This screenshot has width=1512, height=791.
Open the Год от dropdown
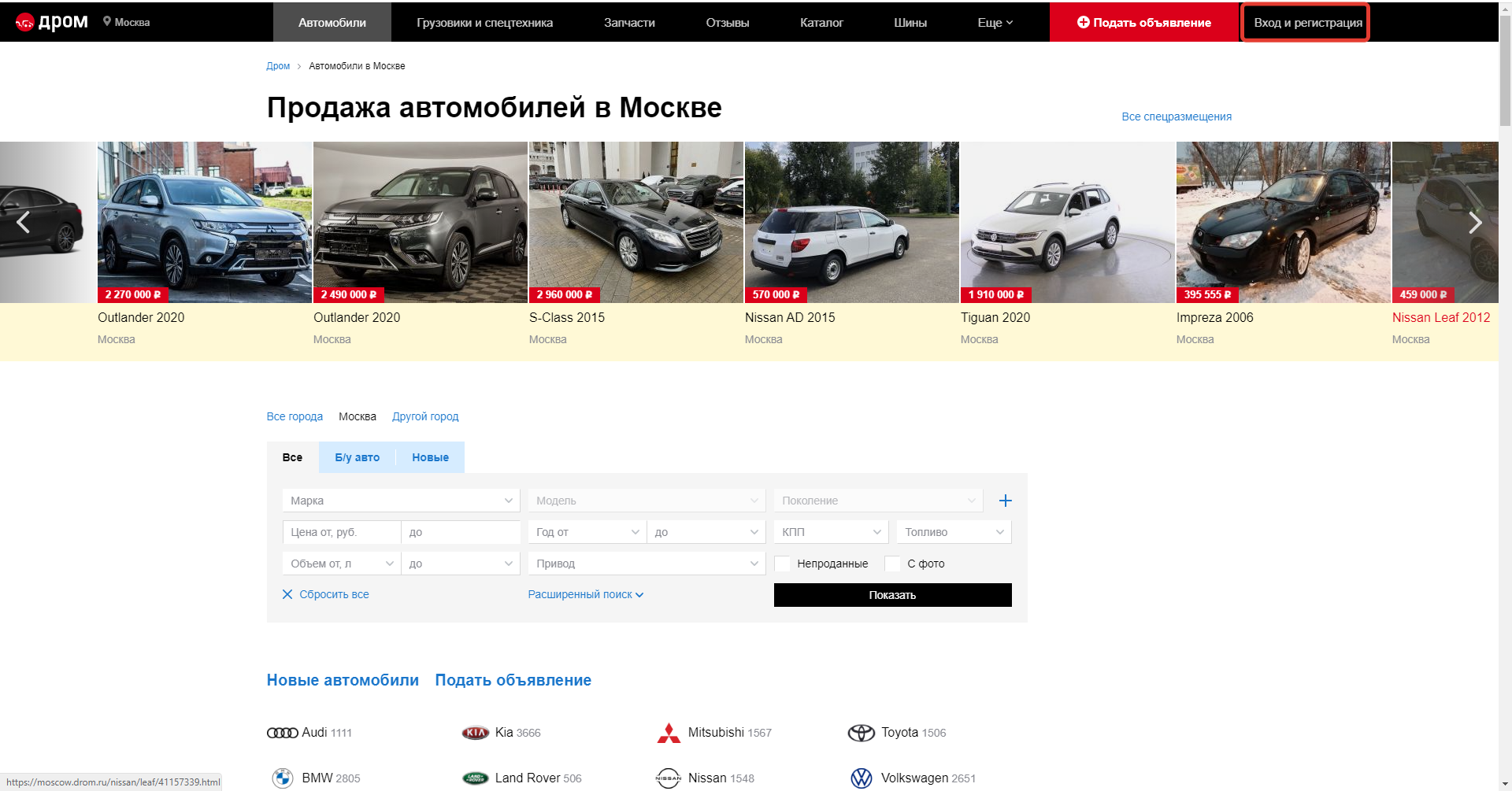point(587,532)
